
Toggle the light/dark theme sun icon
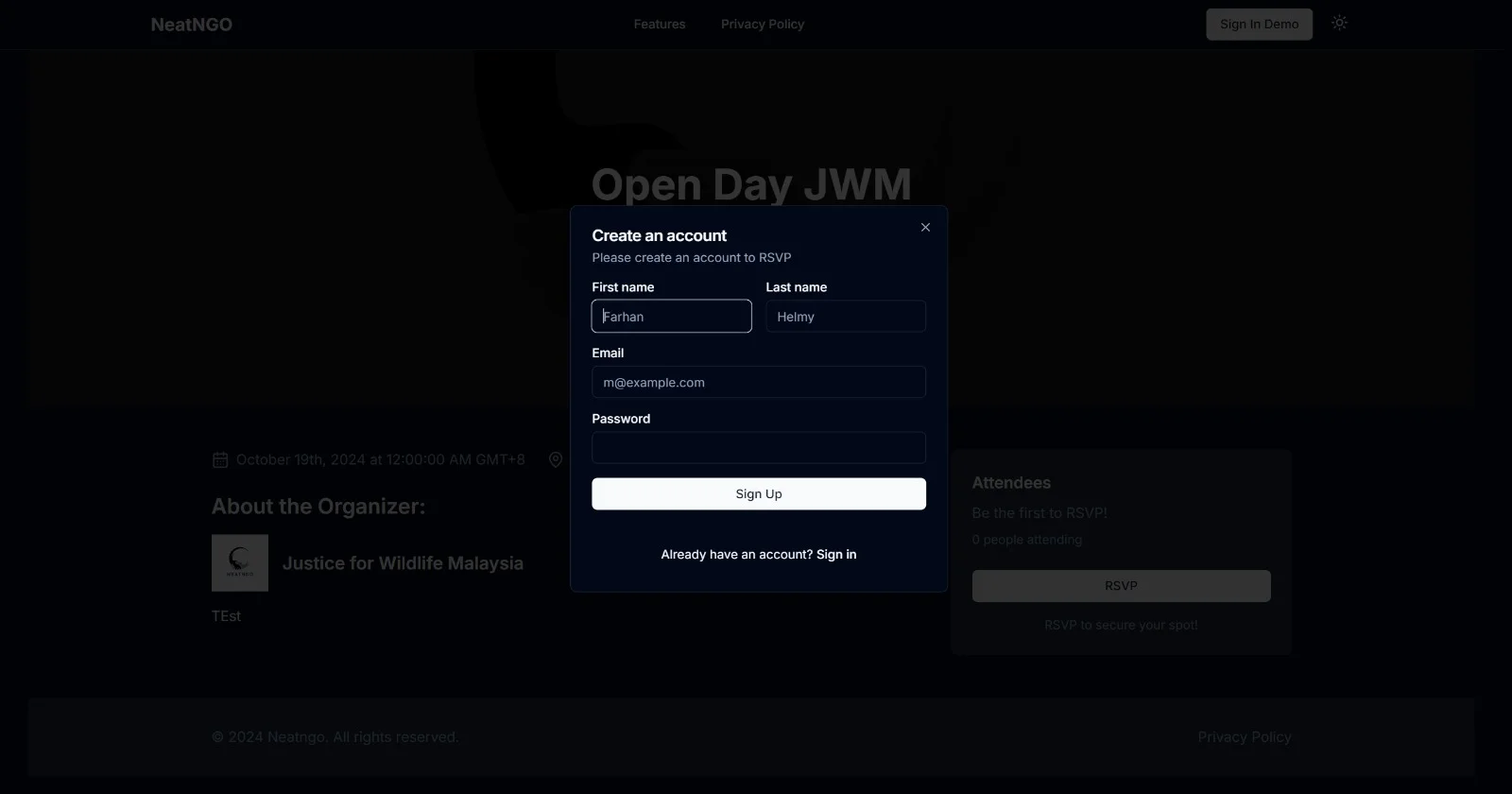pos(1339,24)
